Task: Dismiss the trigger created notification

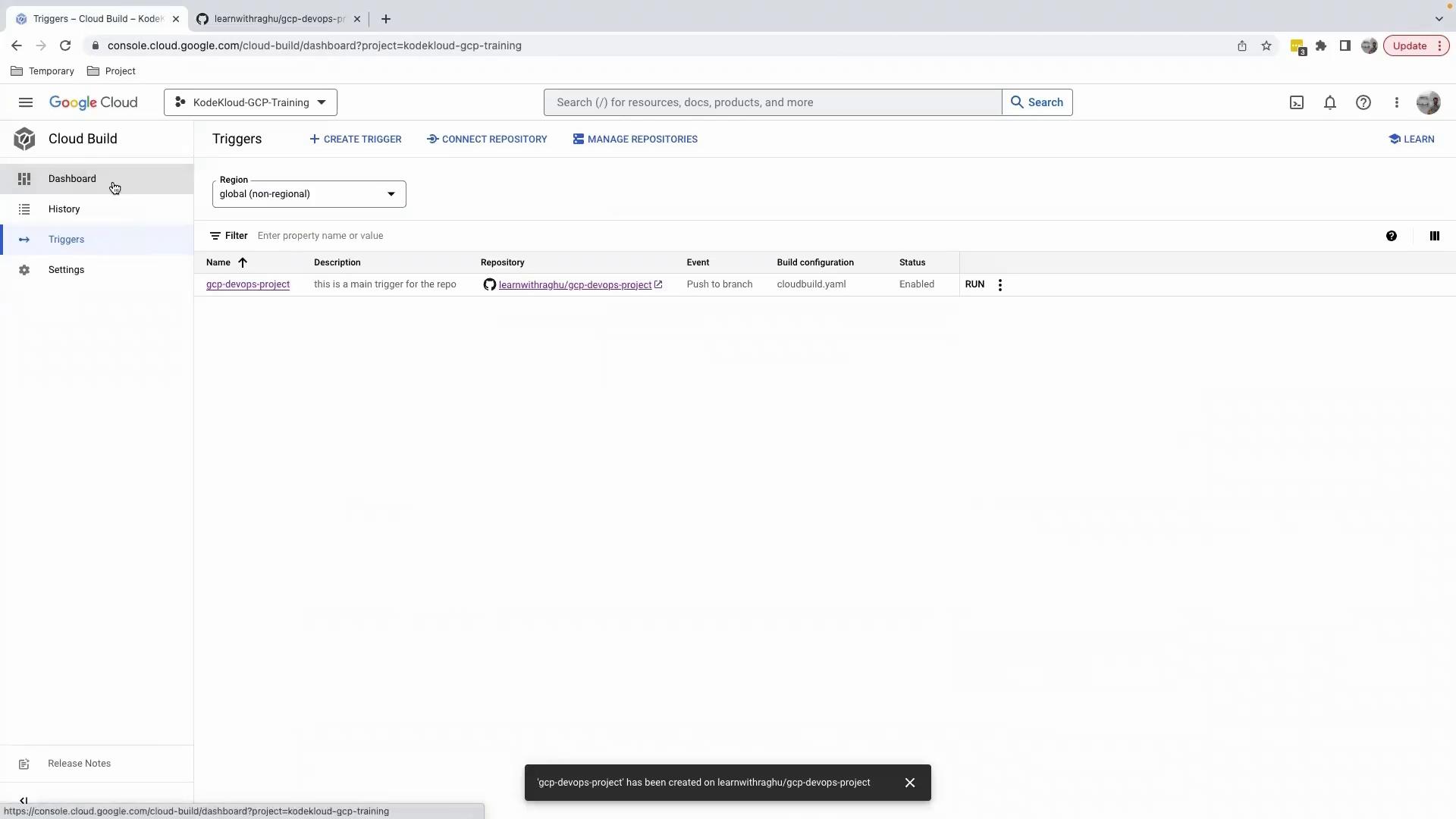Action: 910,783
